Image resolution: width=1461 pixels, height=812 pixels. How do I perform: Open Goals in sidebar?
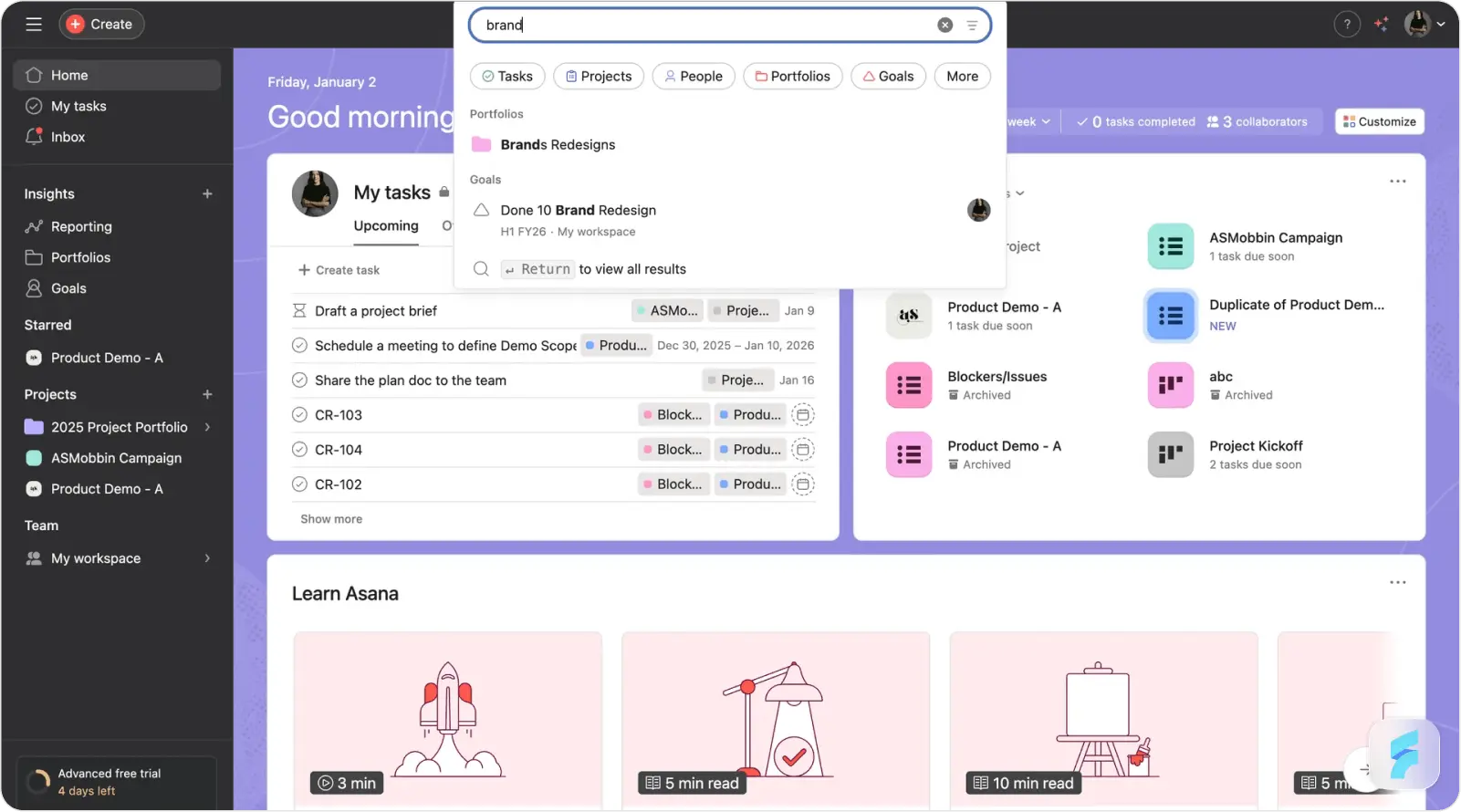click(x=117, y=288)
